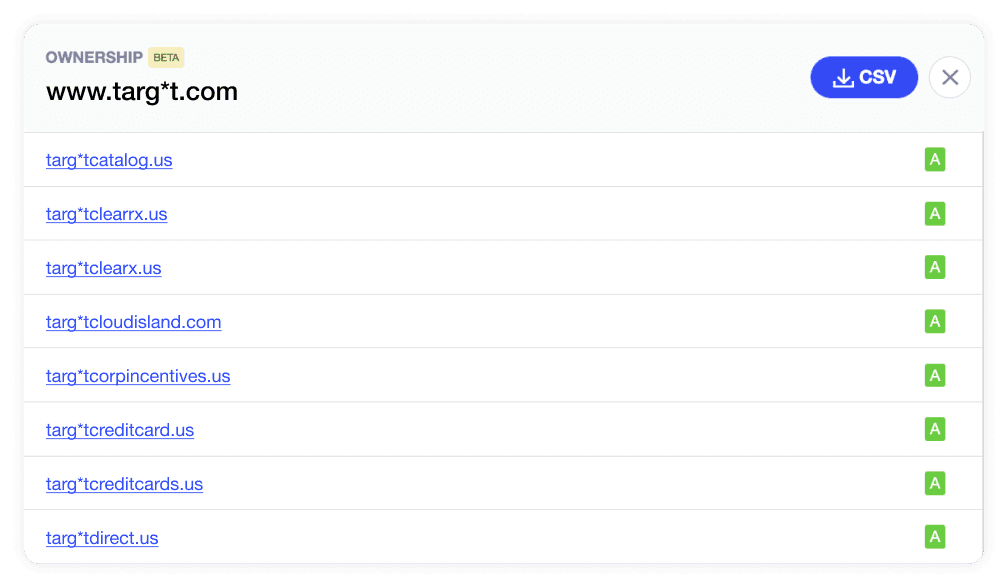Viewport: 1008px width, 588px height.
Task: Click the green A badge for targ*tcreditcard.us
Action: point(935,429)
